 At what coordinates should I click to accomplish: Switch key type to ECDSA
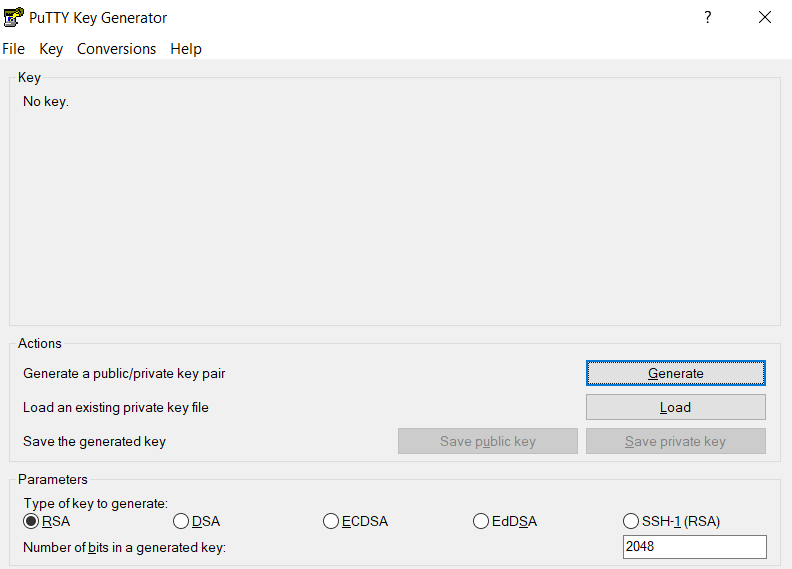(x=331, y=521)
